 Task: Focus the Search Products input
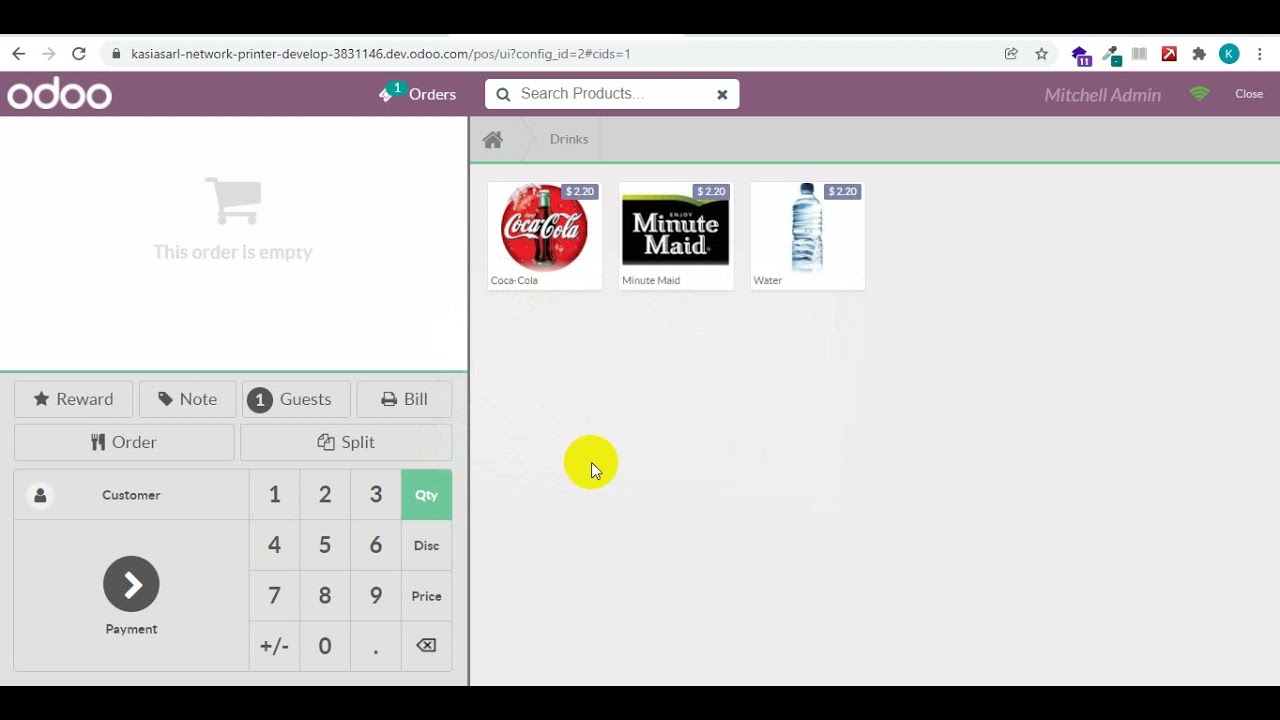click(x=612, y=94)
